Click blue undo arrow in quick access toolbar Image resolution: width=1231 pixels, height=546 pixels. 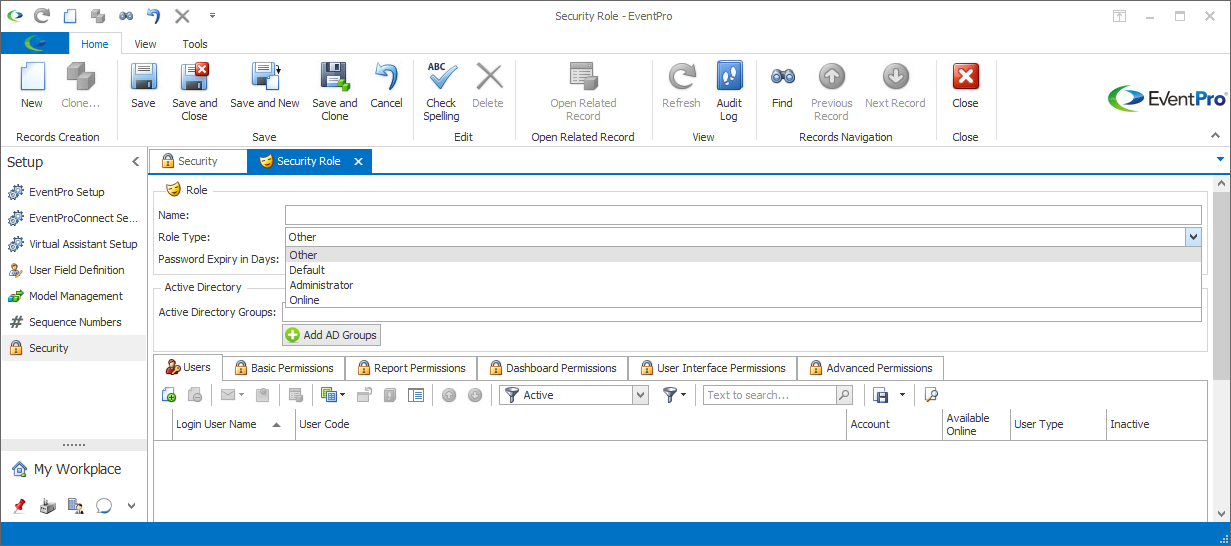153,16
